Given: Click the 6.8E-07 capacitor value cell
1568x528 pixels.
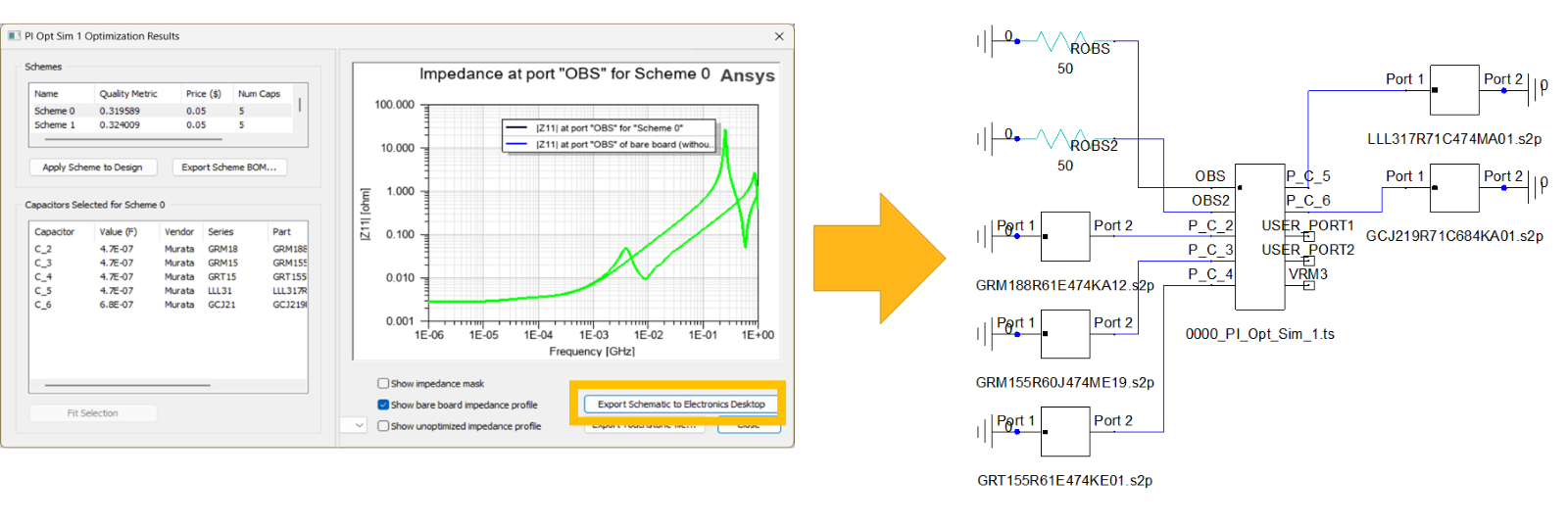Looking at the screenshot, I should coord(117,305).
